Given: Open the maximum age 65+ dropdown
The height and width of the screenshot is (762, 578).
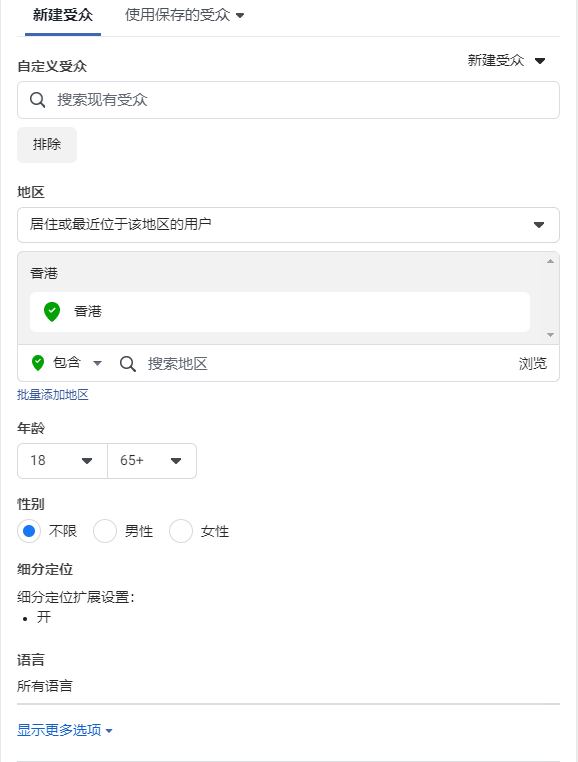Looking at the screenshot, I should pyautogui.click(x=152, y=461).
